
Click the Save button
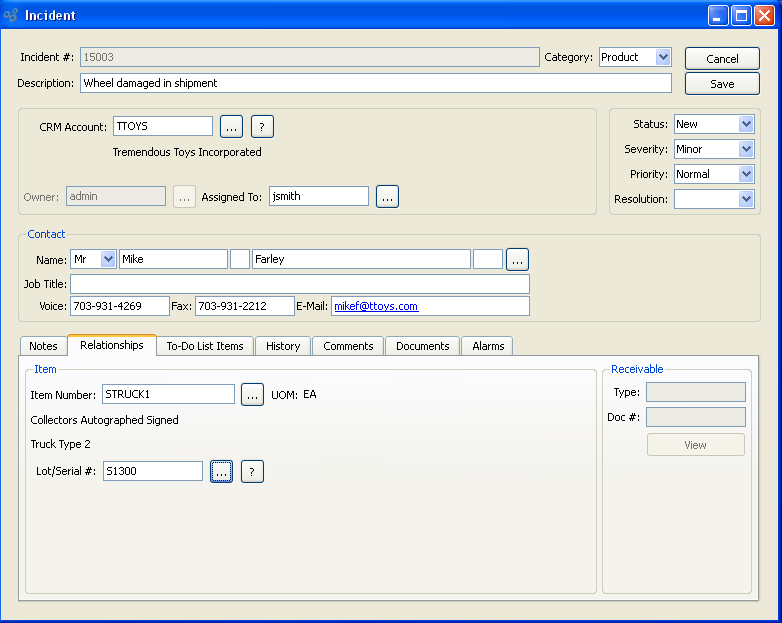pyautogui.click(x=722, y=84)
